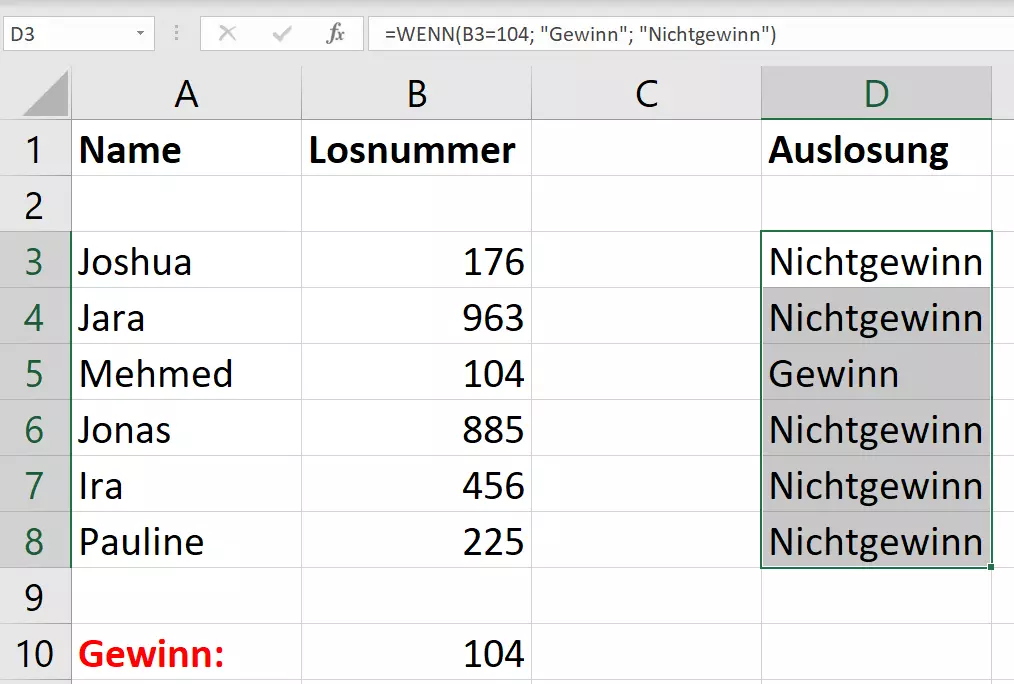Screen dimensions: 1014x684
Task: Select the cell containing 'Joshua'
Action: tap(186, 261)
